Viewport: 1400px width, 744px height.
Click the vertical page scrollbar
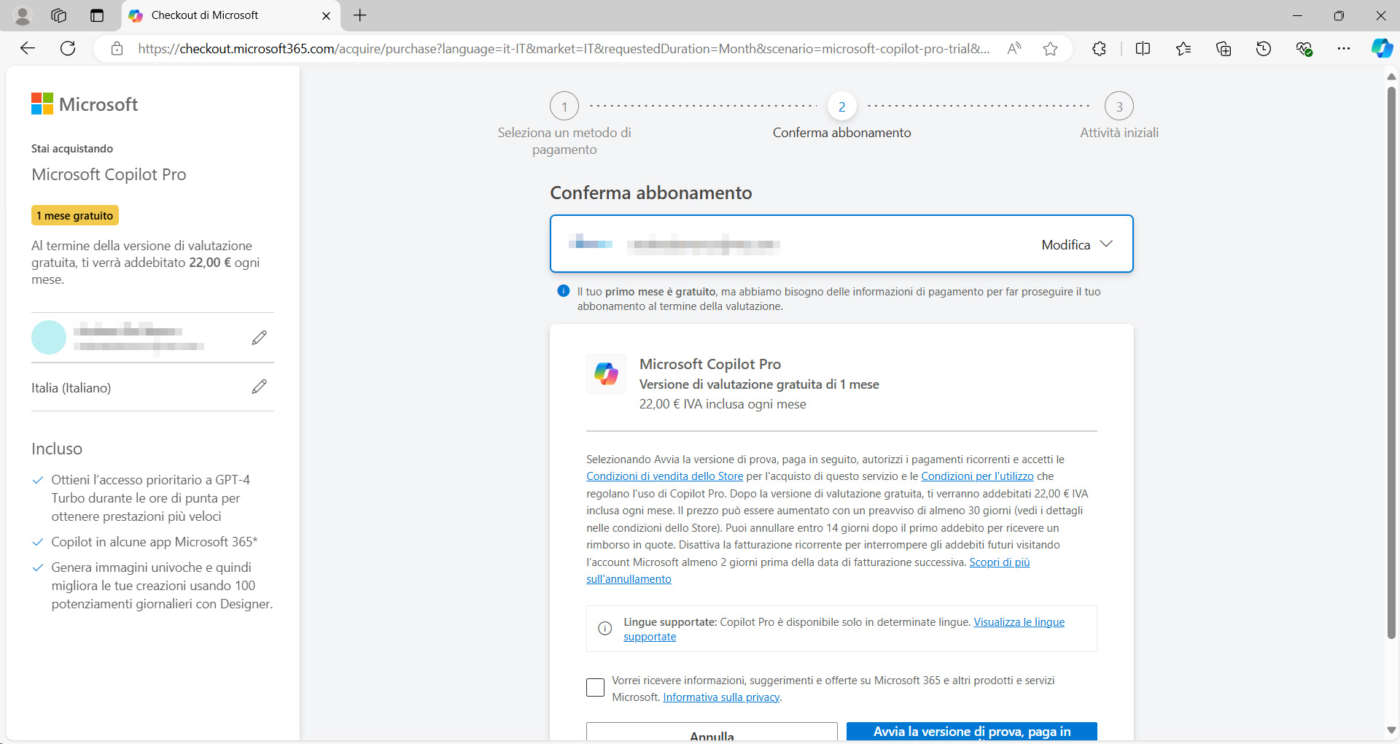point(1391,362)
